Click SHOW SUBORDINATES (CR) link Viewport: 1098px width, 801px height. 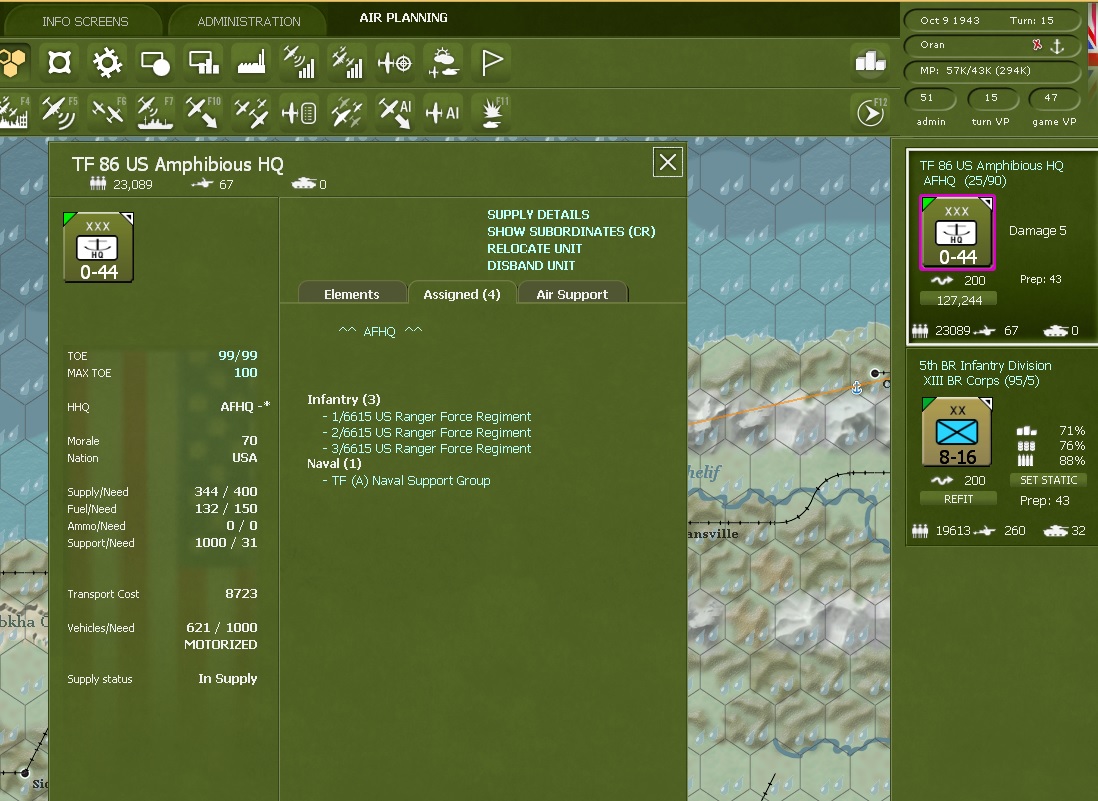pos(571,231)
